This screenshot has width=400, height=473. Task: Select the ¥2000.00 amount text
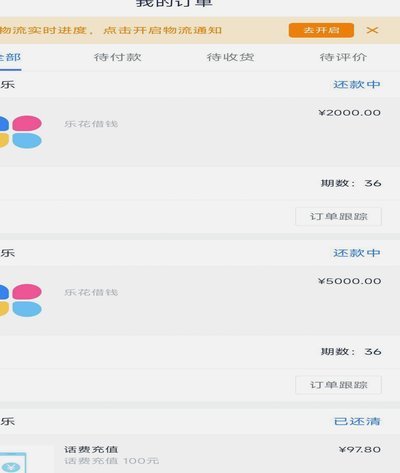coord(349,113)
